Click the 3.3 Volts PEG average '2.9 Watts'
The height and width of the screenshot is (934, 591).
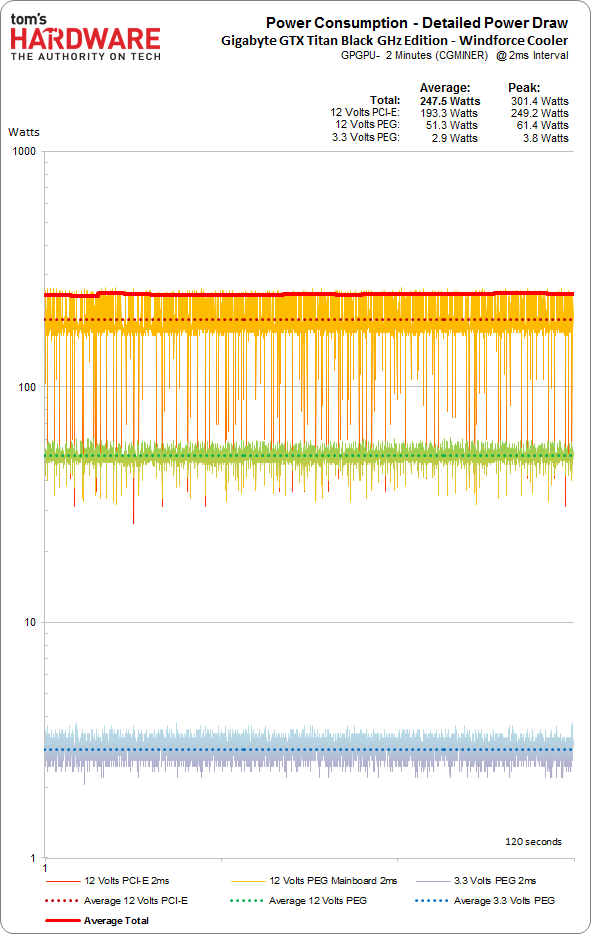(x=455, y=138)
